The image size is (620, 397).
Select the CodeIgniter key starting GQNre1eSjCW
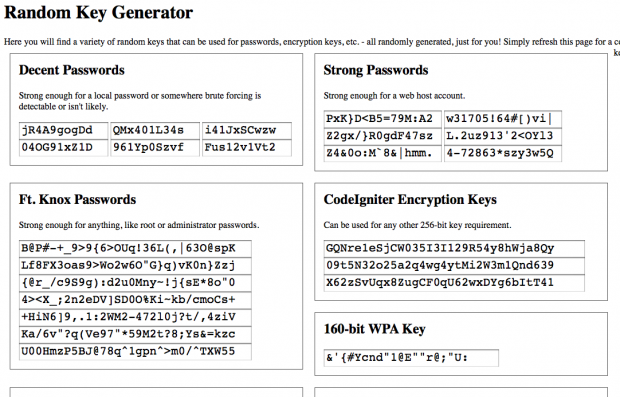[454, 248]
